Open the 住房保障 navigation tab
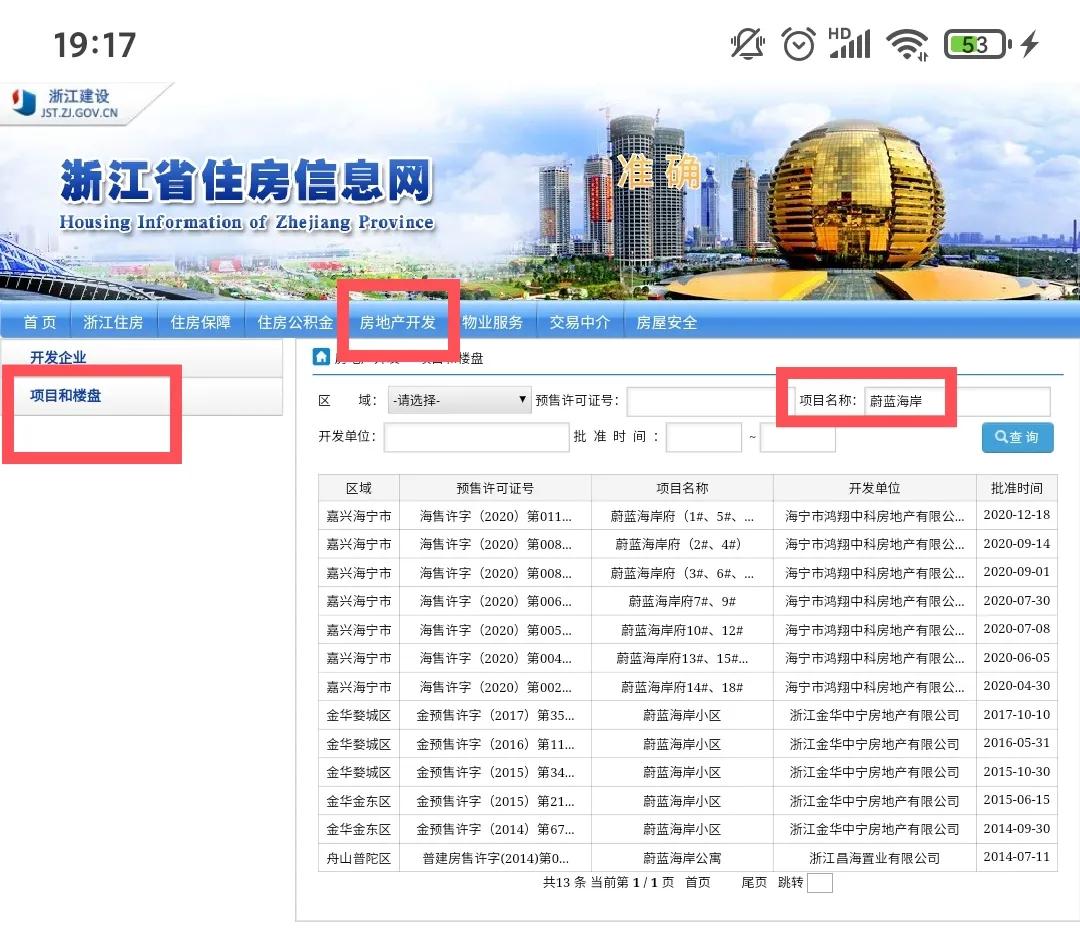Image resolution: width=1080 pixels, height=936 pixels. 200,322
